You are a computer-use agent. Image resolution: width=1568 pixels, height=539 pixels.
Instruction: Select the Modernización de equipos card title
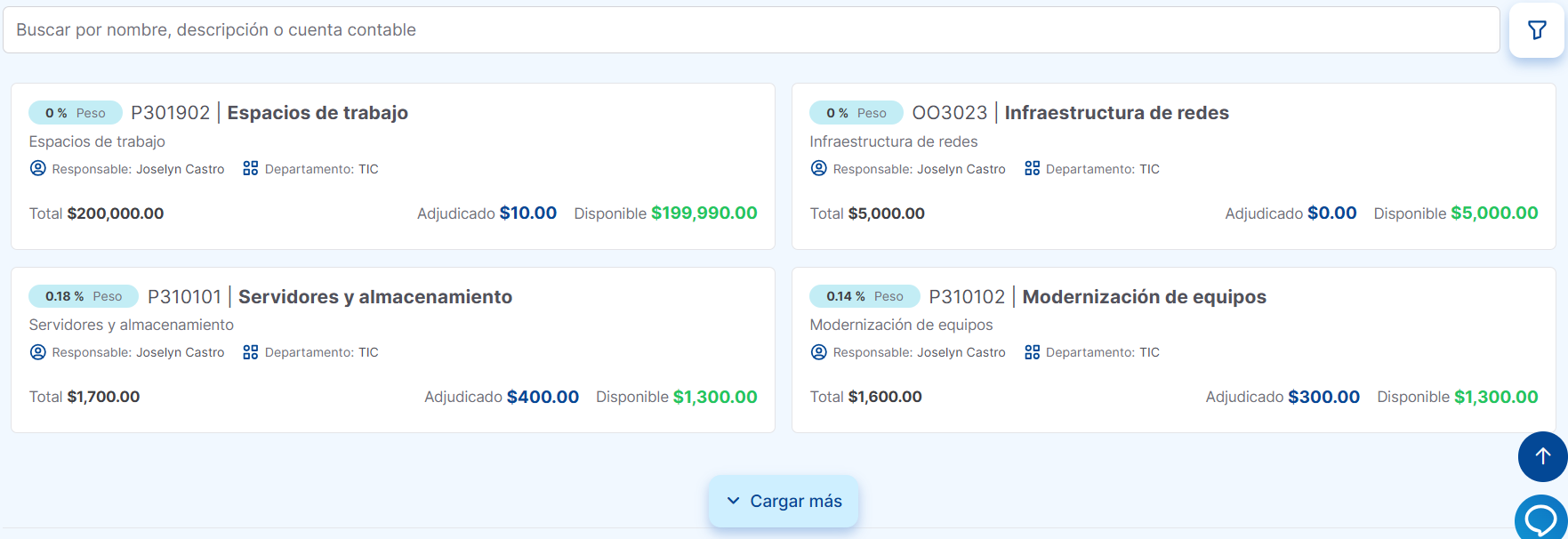pos(1144,297)
